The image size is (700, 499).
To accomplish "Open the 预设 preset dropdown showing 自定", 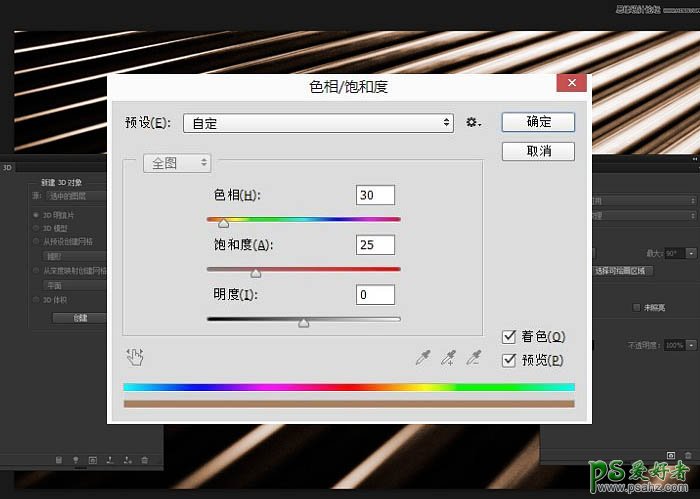I will tap(319, 123).
